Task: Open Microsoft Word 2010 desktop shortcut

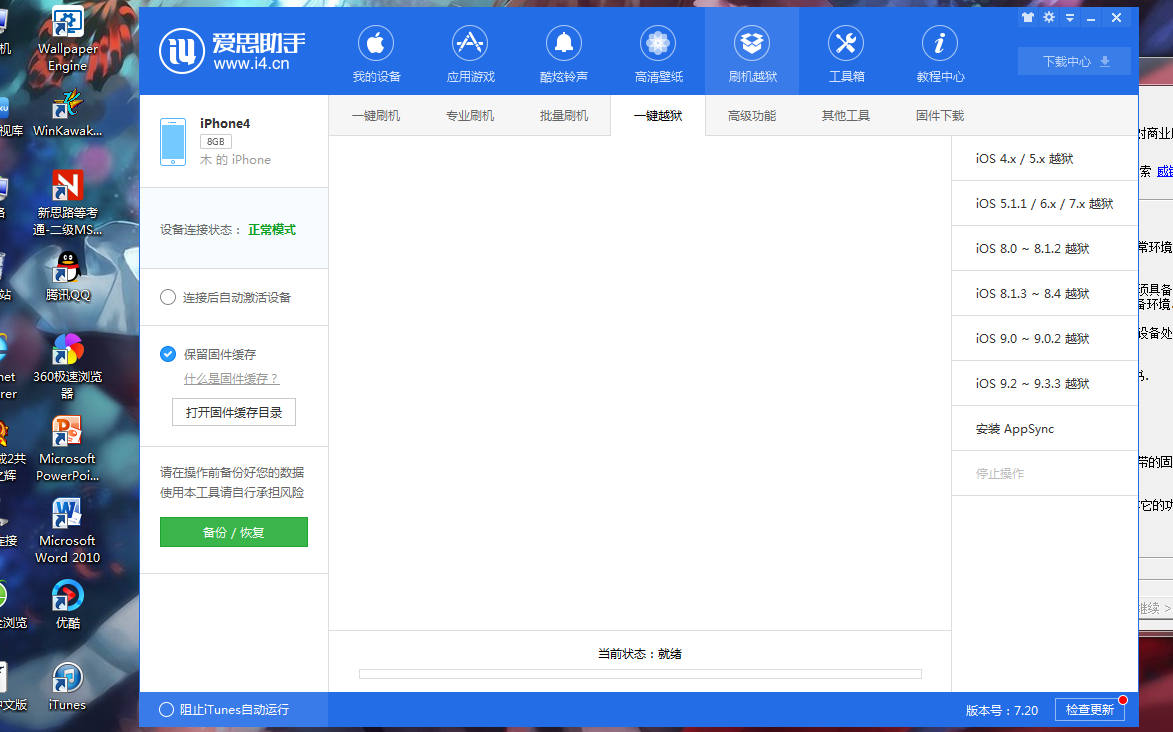Action: [67, 531]
